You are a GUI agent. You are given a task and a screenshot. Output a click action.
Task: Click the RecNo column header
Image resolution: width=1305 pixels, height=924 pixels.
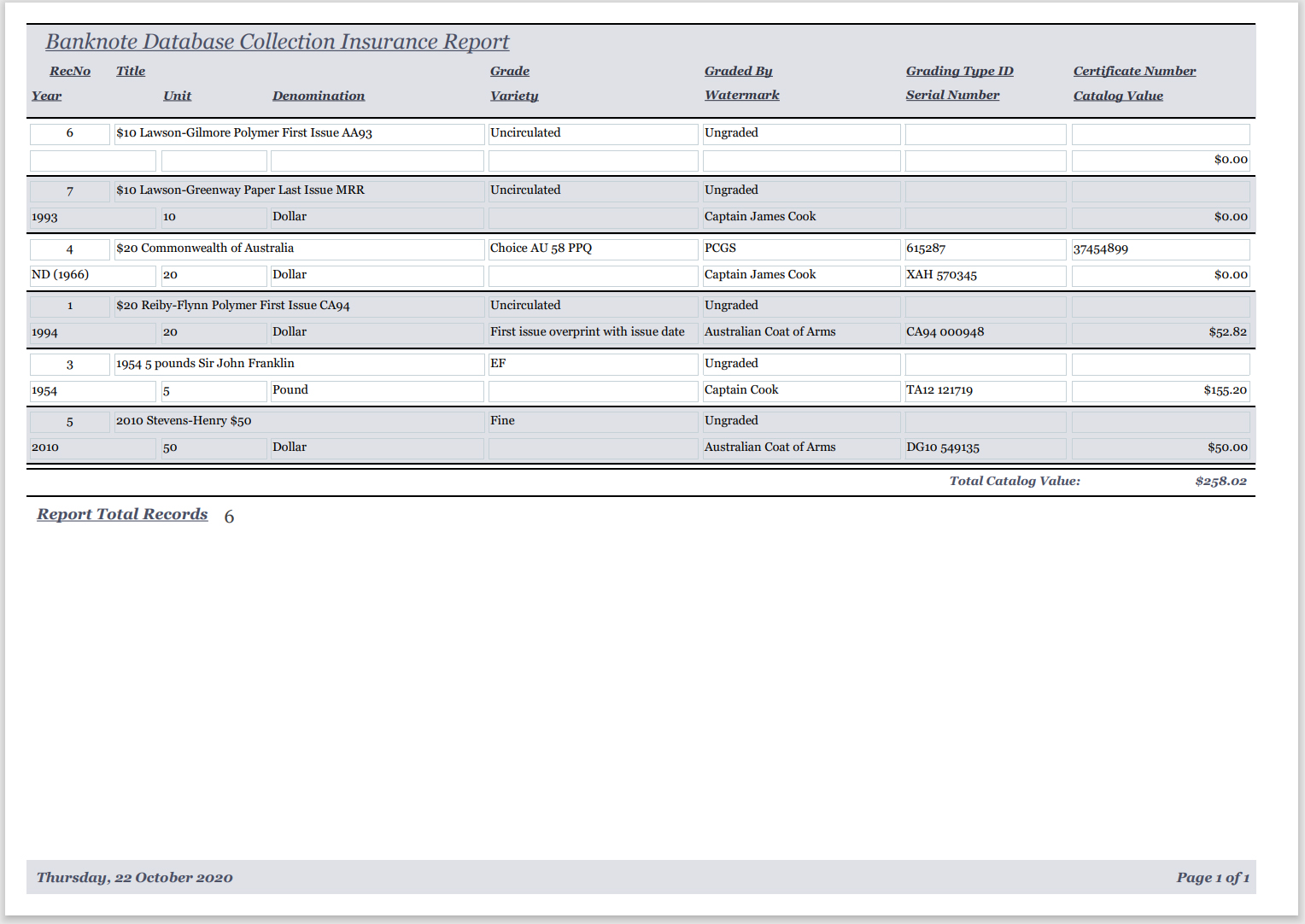click(x=70, y=71)
